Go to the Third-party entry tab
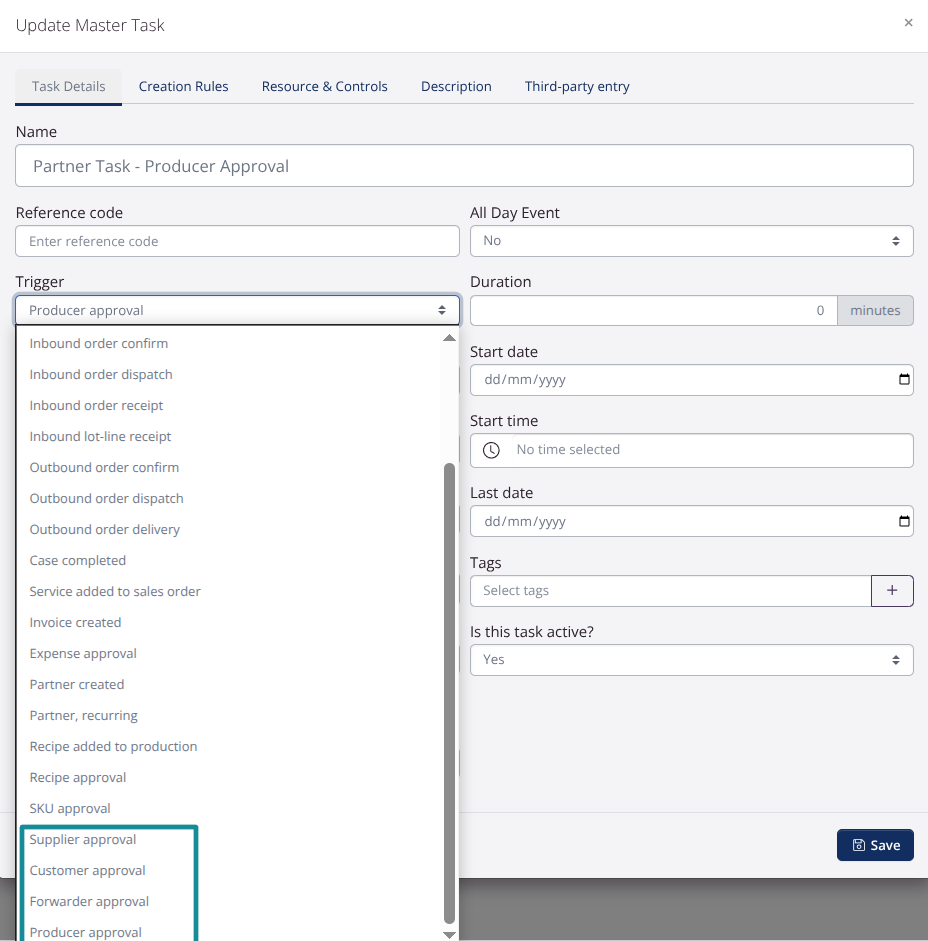Viewport: 928px width, 941px height. (x=577, y=87)
